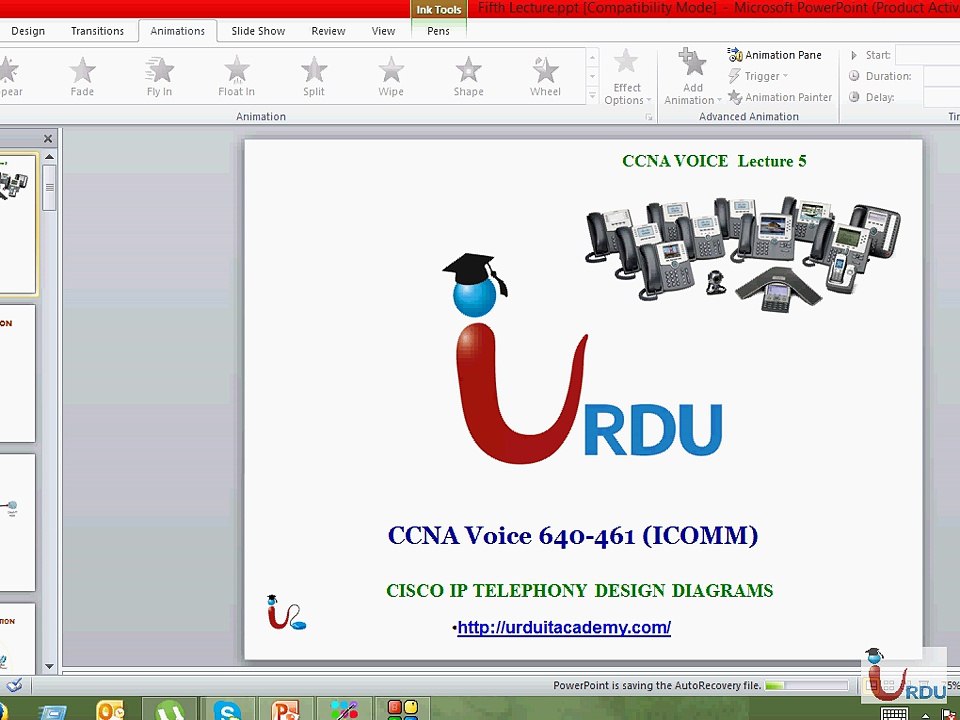The image size is (960, 720).
Task: Open the Add Animation gallery
Action: (x=692, y=77)
